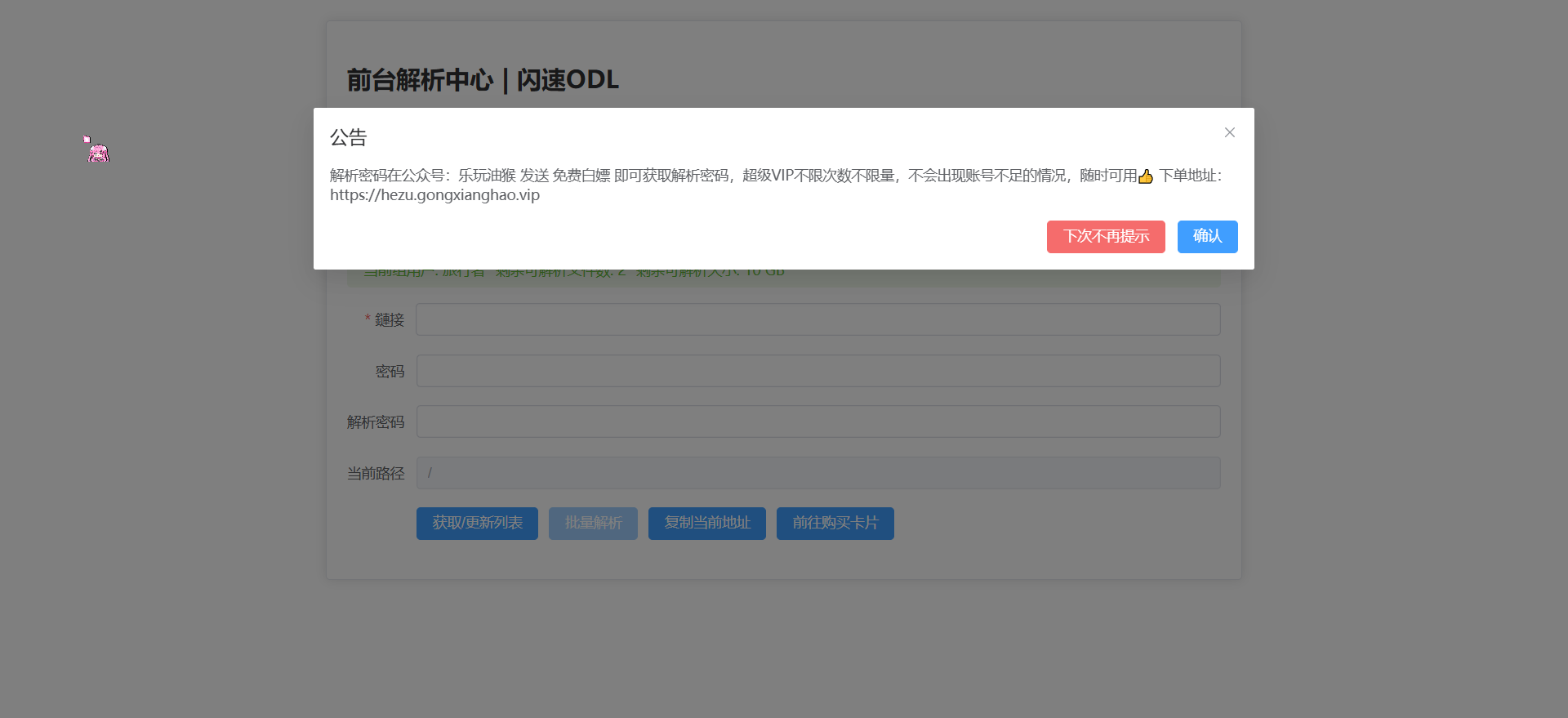The width and height of the screenshot is (1568, 718).
Task: Click the red 下次不再提示 button
Action: point(1106,237)
